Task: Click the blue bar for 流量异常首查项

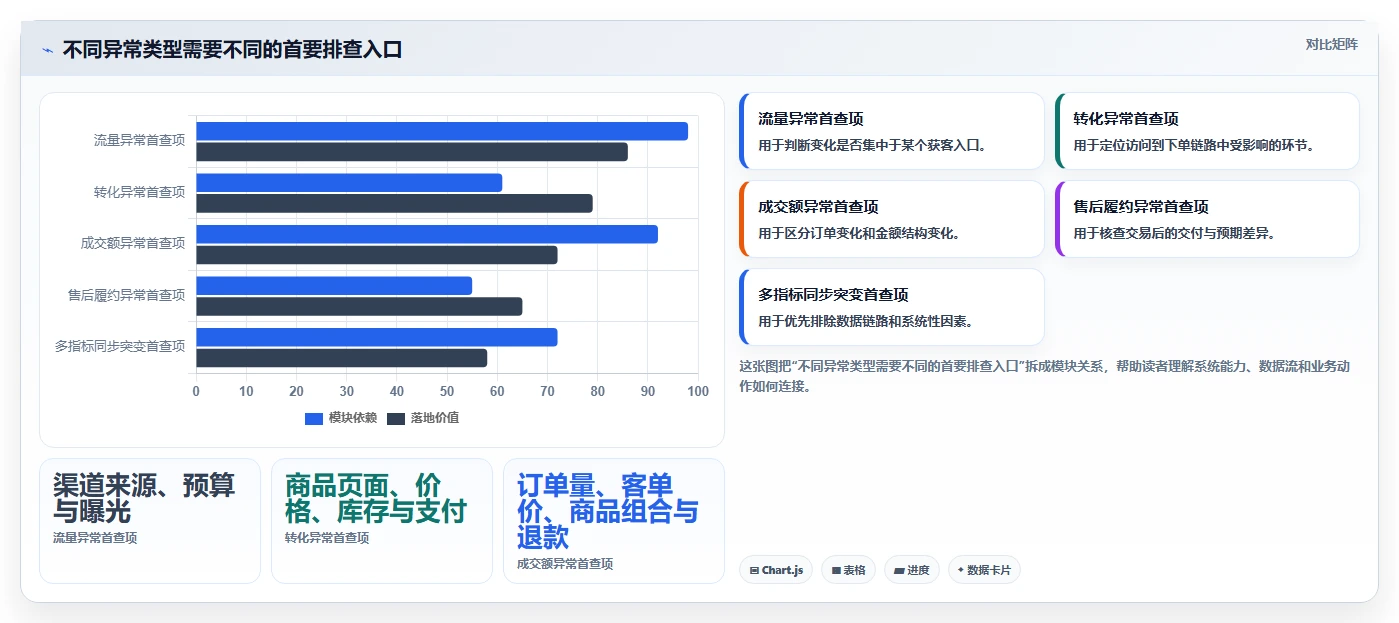Action: tap(442, 131)
